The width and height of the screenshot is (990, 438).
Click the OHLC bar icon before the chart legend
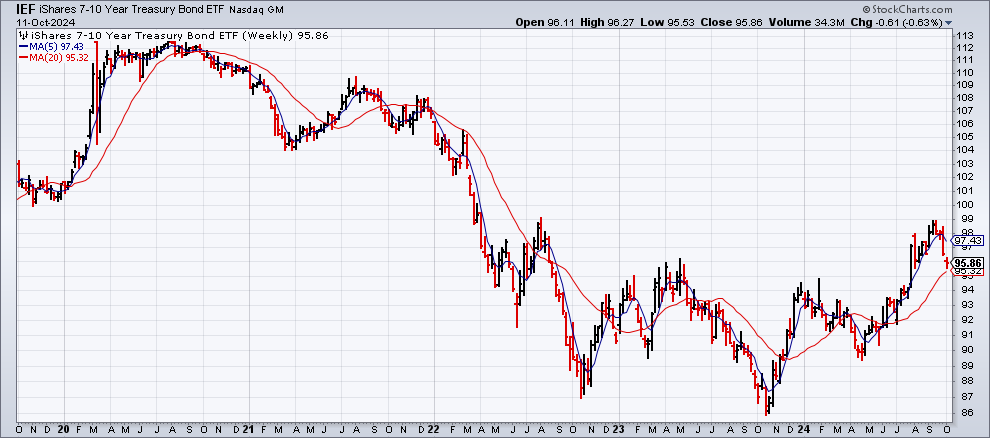[x=22, y=36]
